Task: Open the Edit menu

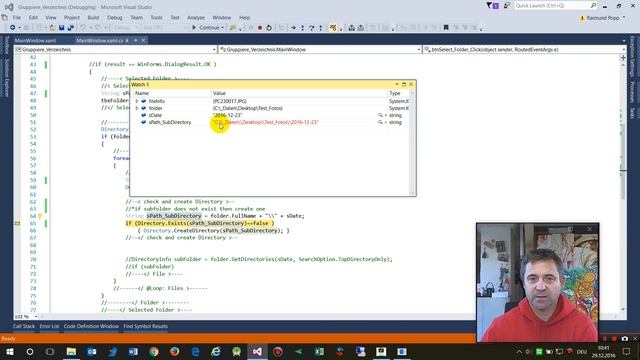Action: click(33, 18)
